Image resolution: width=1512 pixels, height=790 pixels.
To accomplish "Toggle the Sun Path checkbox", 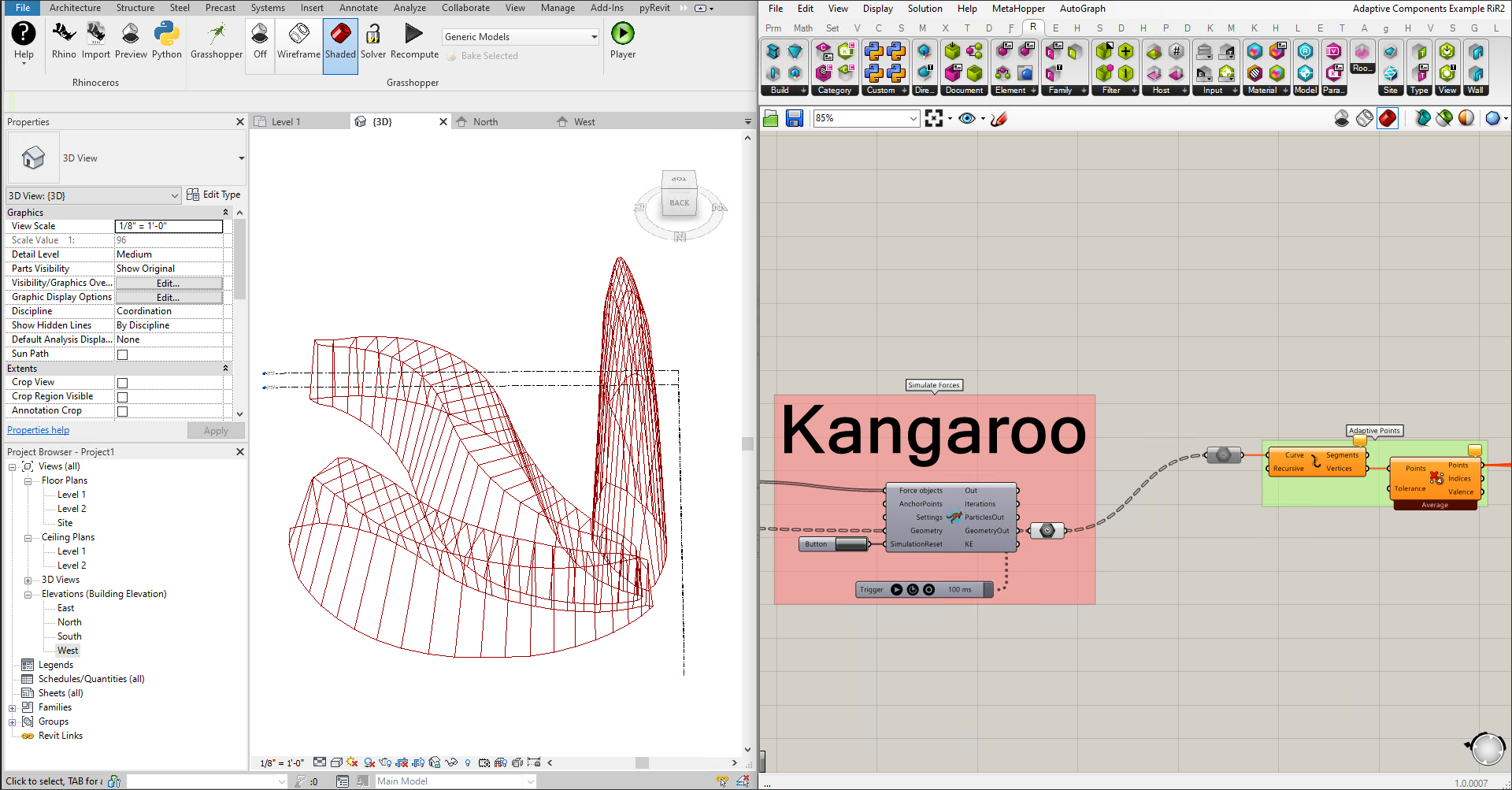I will pyautogui.click(x=122, y=354).
